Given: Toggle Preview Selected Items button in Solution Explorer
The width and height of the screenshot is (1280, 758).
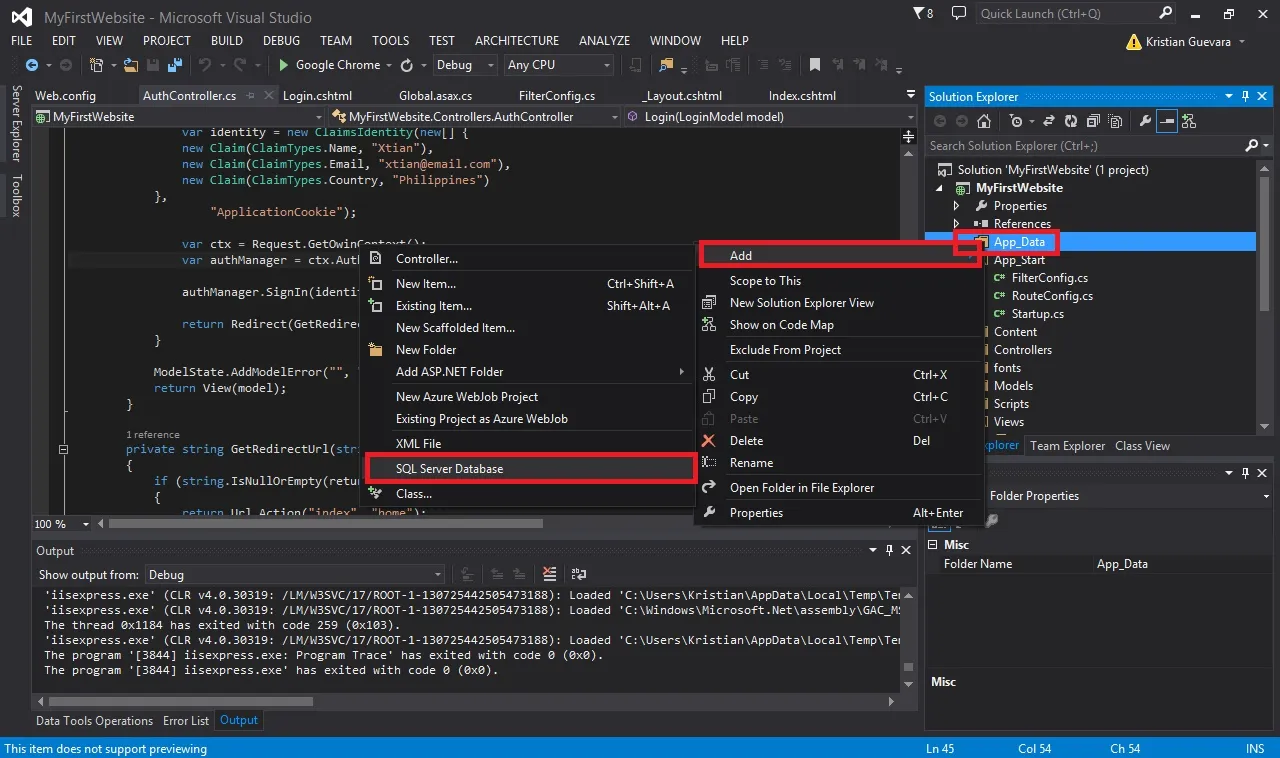Looking at the screenshot, I should (1167, 121).
